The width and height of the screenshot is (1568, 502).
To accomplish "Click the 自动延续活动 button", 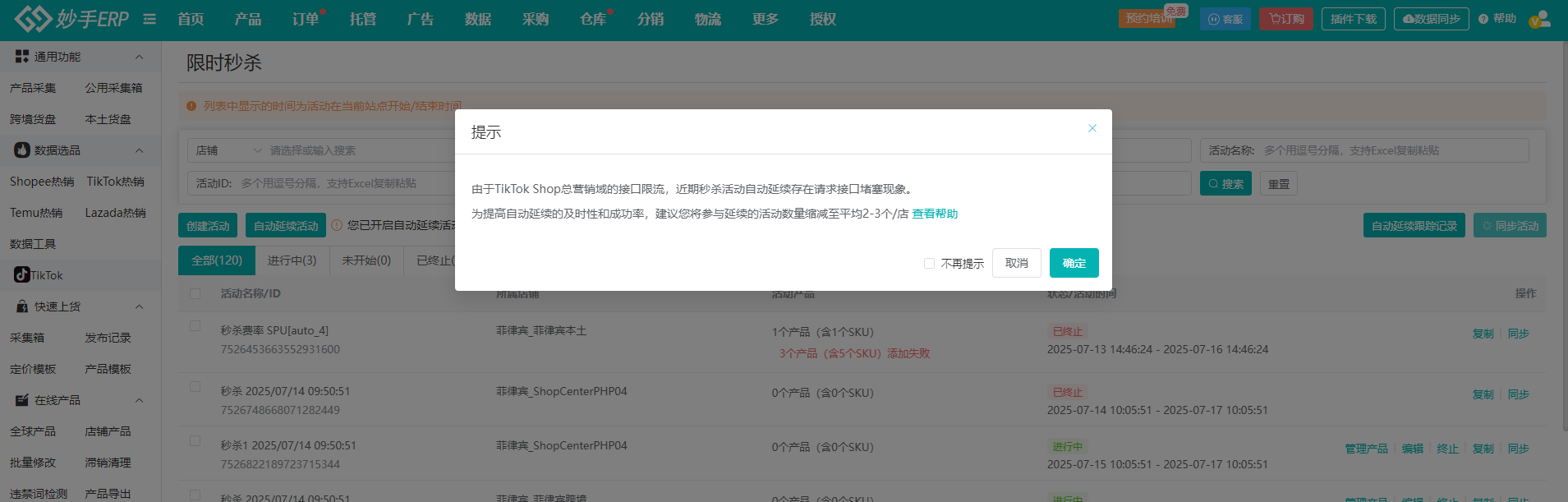I will 286,226.
